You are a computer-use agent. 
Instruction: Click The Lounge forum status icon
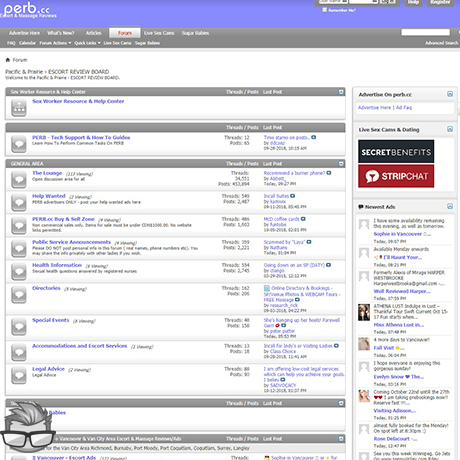(x=19, y=179)
